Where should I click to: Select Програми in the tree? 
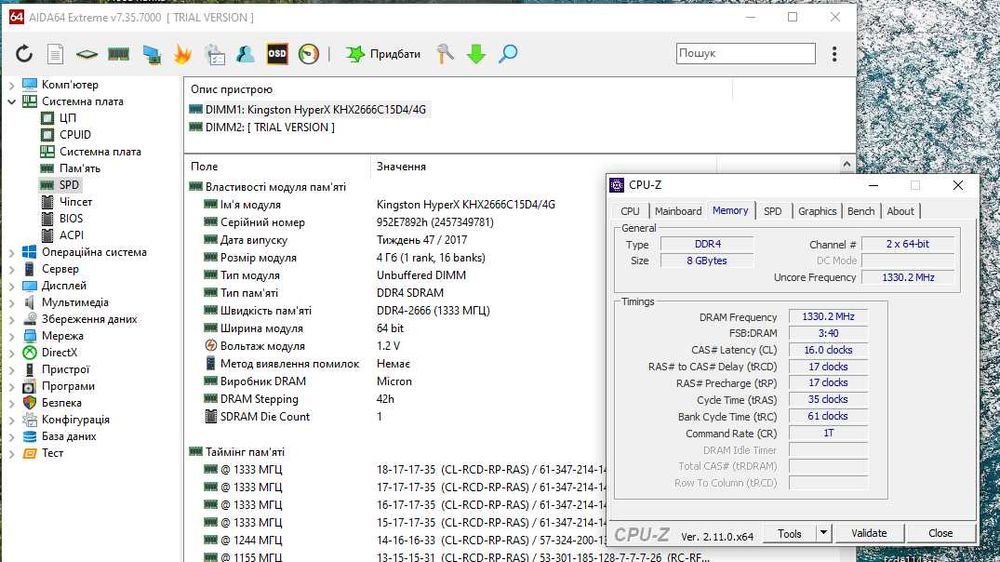68,386
